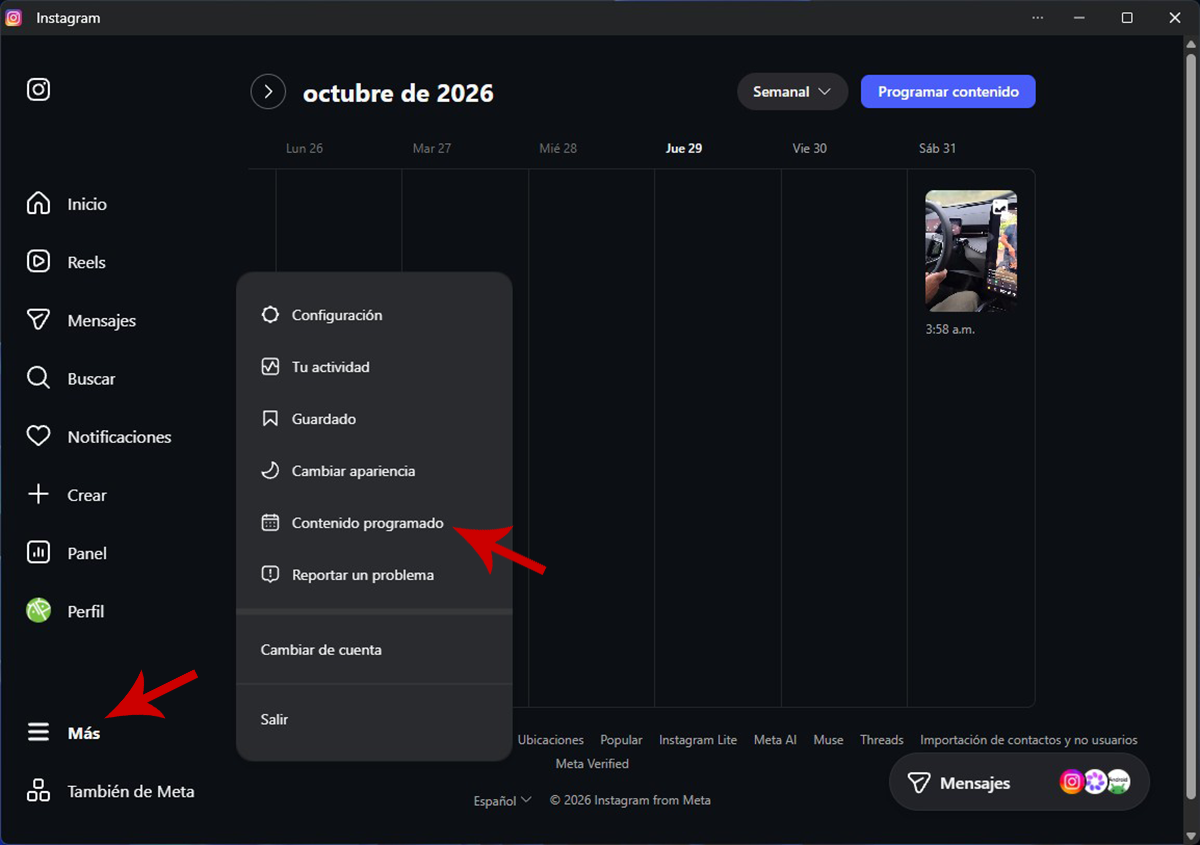Click the Mar 27 day header
The image size is (1200, 845).
click(x=431, y=148)
